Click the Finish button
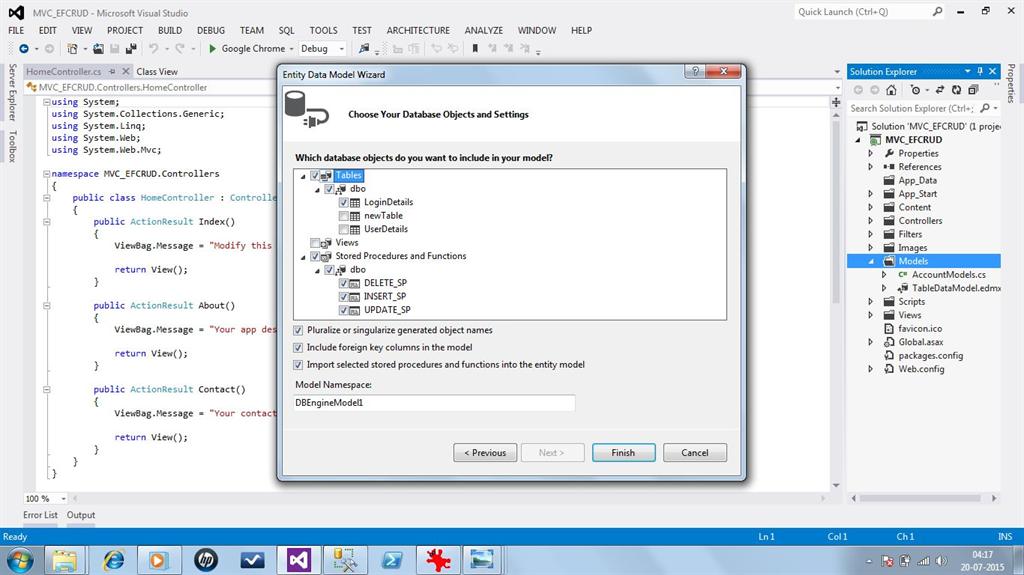 click(624, 453)
